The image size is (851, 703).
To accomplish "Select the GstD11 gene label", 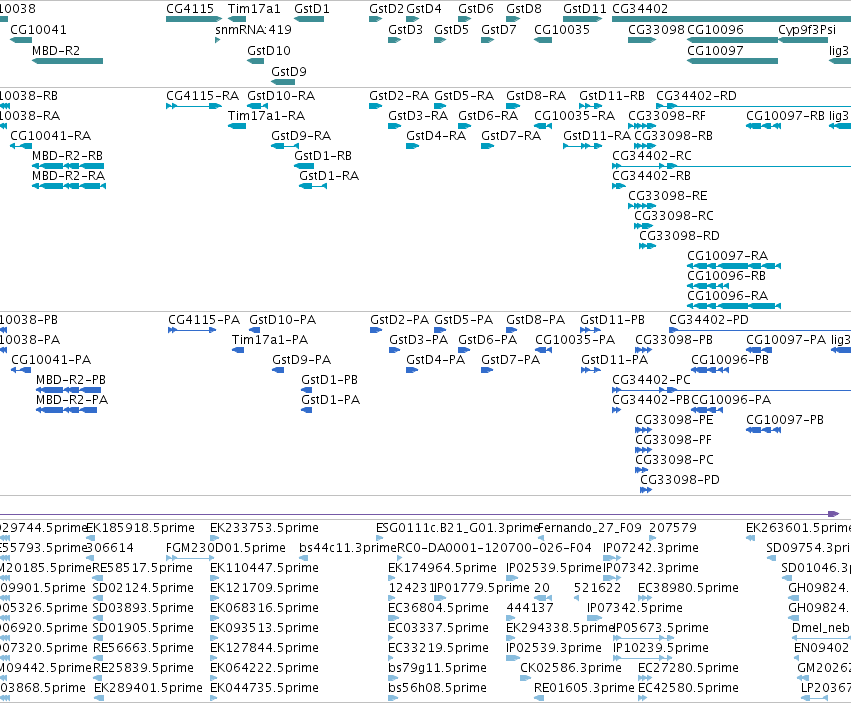I will click(x=585, y=9).
